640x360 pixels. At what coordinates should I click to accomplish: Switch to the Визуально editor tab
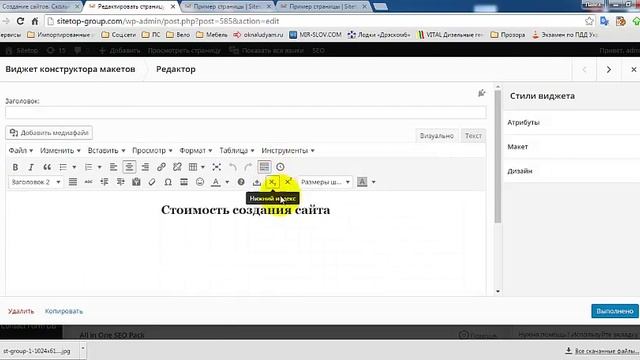coord(436,136)
